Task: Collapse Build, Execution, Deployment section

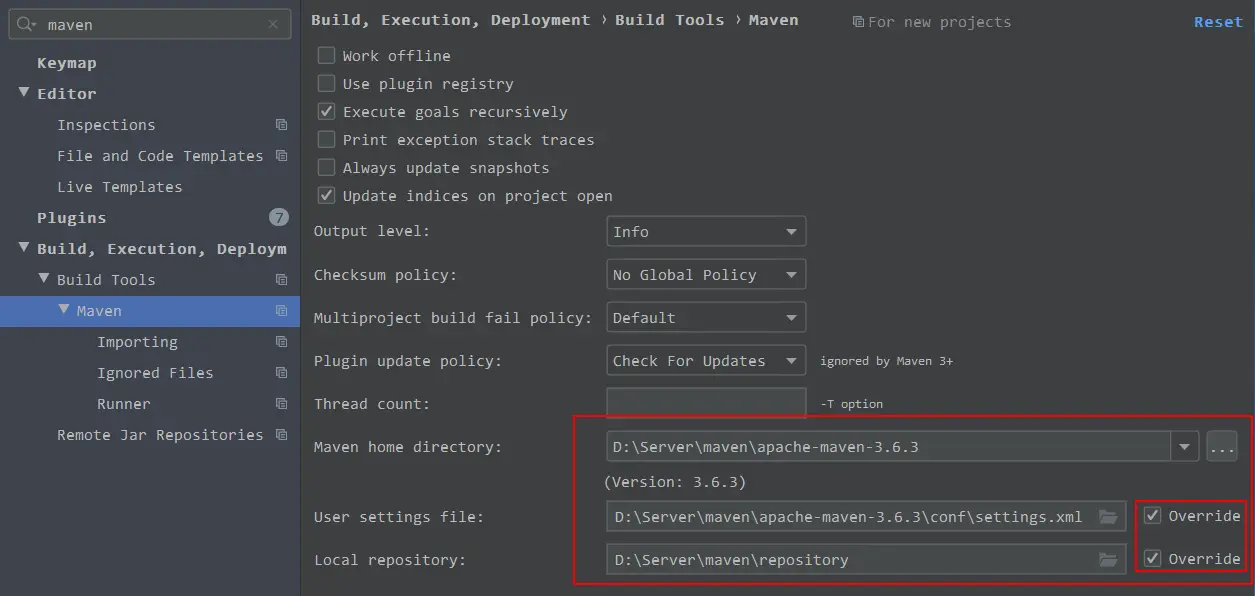Action: click(x=24, y=248)
